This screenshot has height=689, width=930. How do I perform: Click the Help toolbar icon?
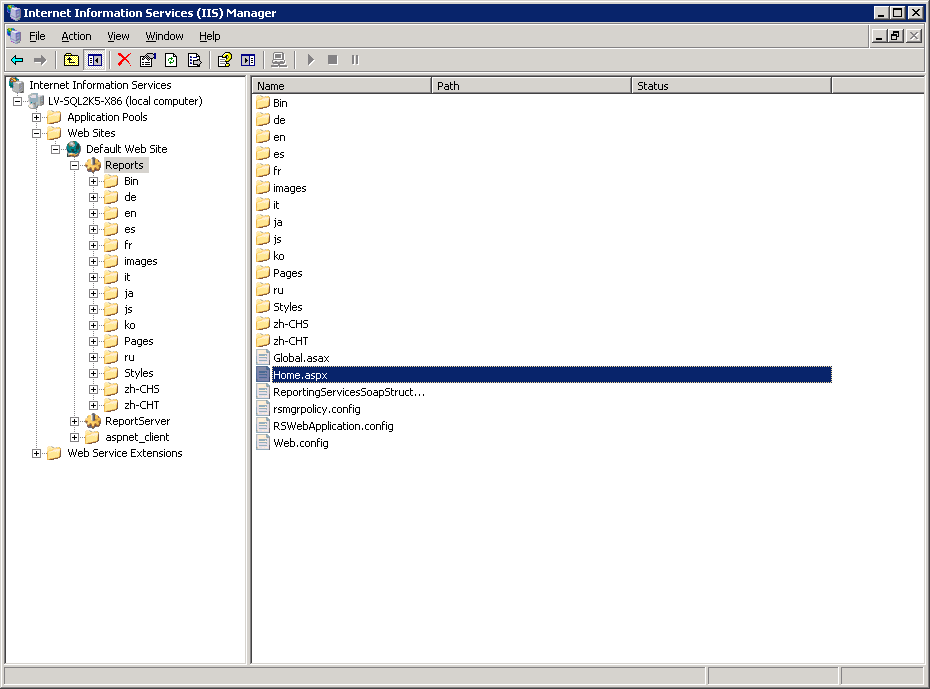[225, 60]
